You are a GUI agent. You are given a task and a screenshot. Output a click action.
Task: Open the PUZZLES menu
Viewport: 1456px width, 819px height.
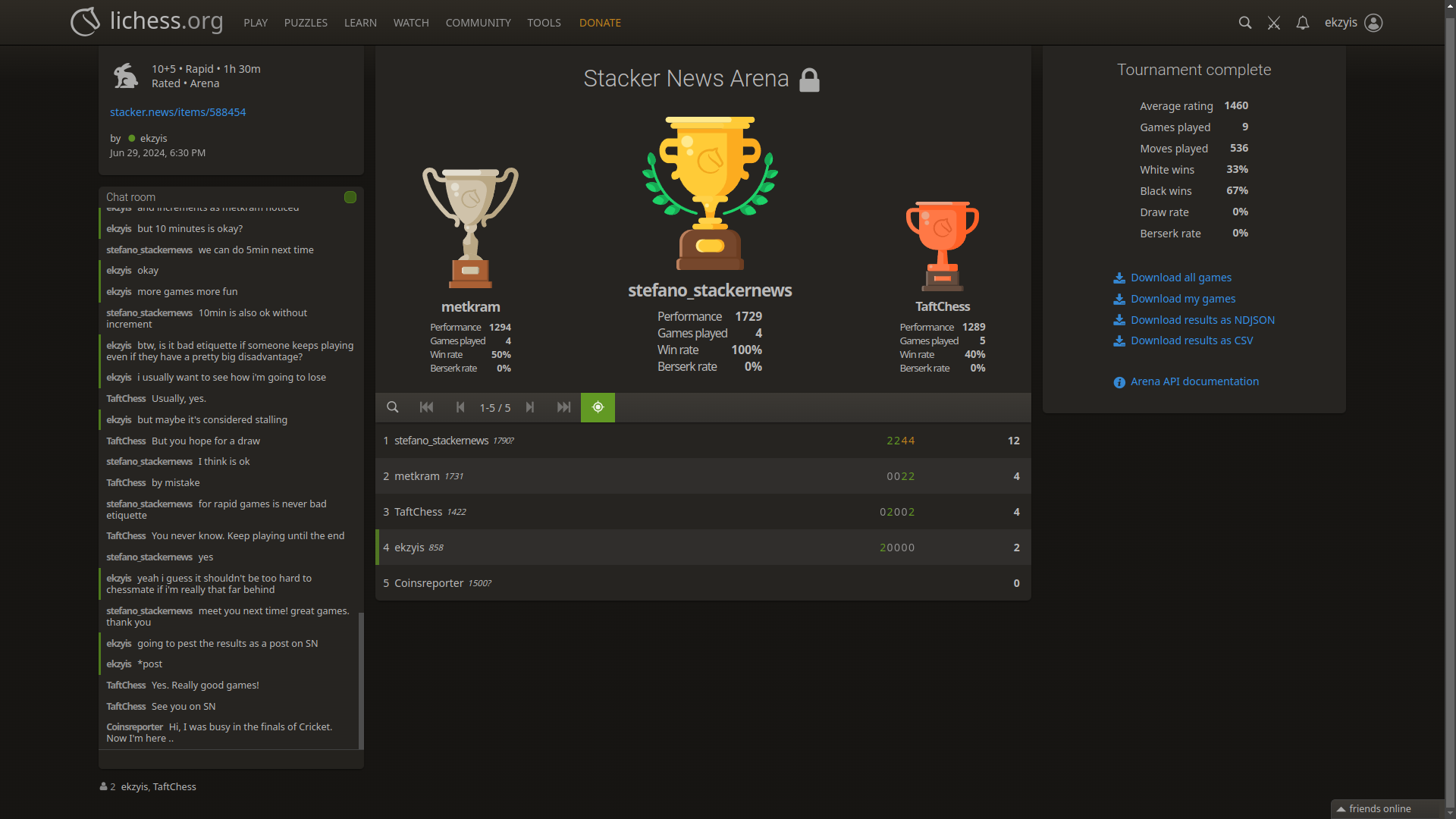click(306, 23)
